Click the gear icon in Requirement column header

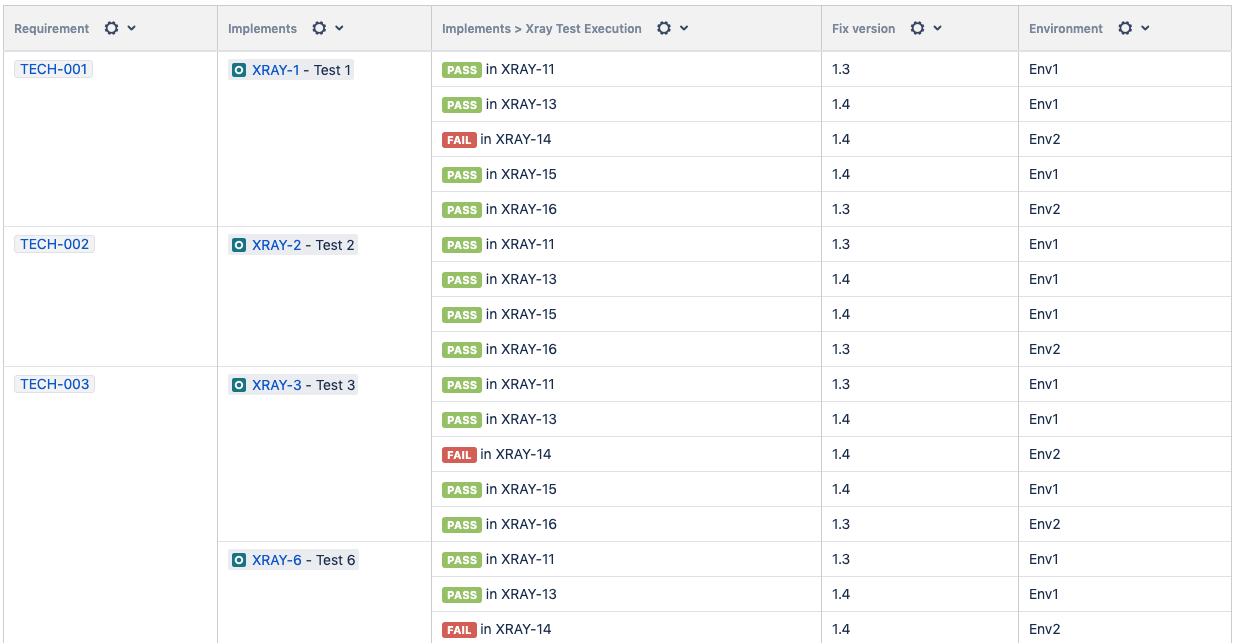click(112, 29)
